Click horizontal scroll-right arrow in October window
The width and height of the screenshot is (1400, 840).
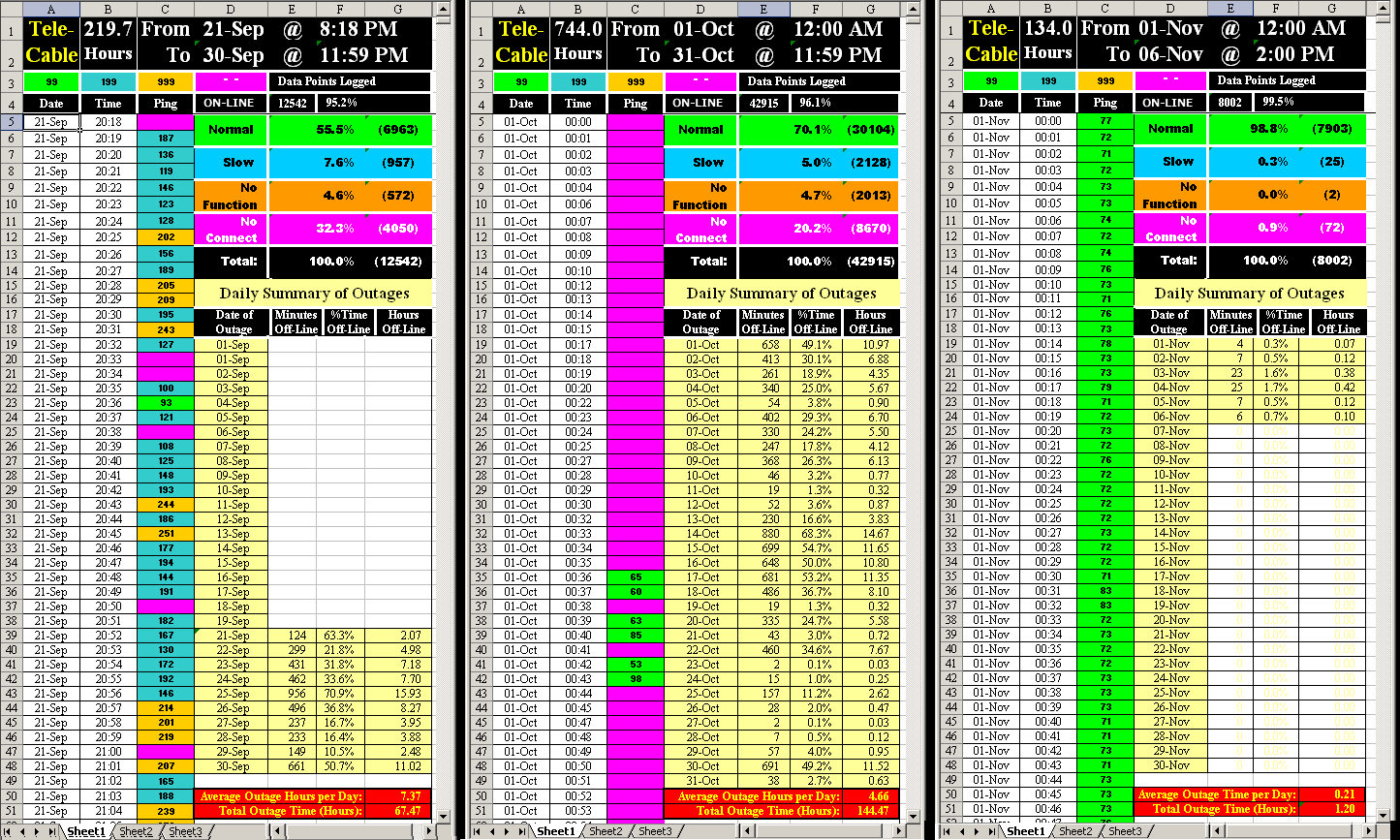pyautogui.click(x=898, y=831)
